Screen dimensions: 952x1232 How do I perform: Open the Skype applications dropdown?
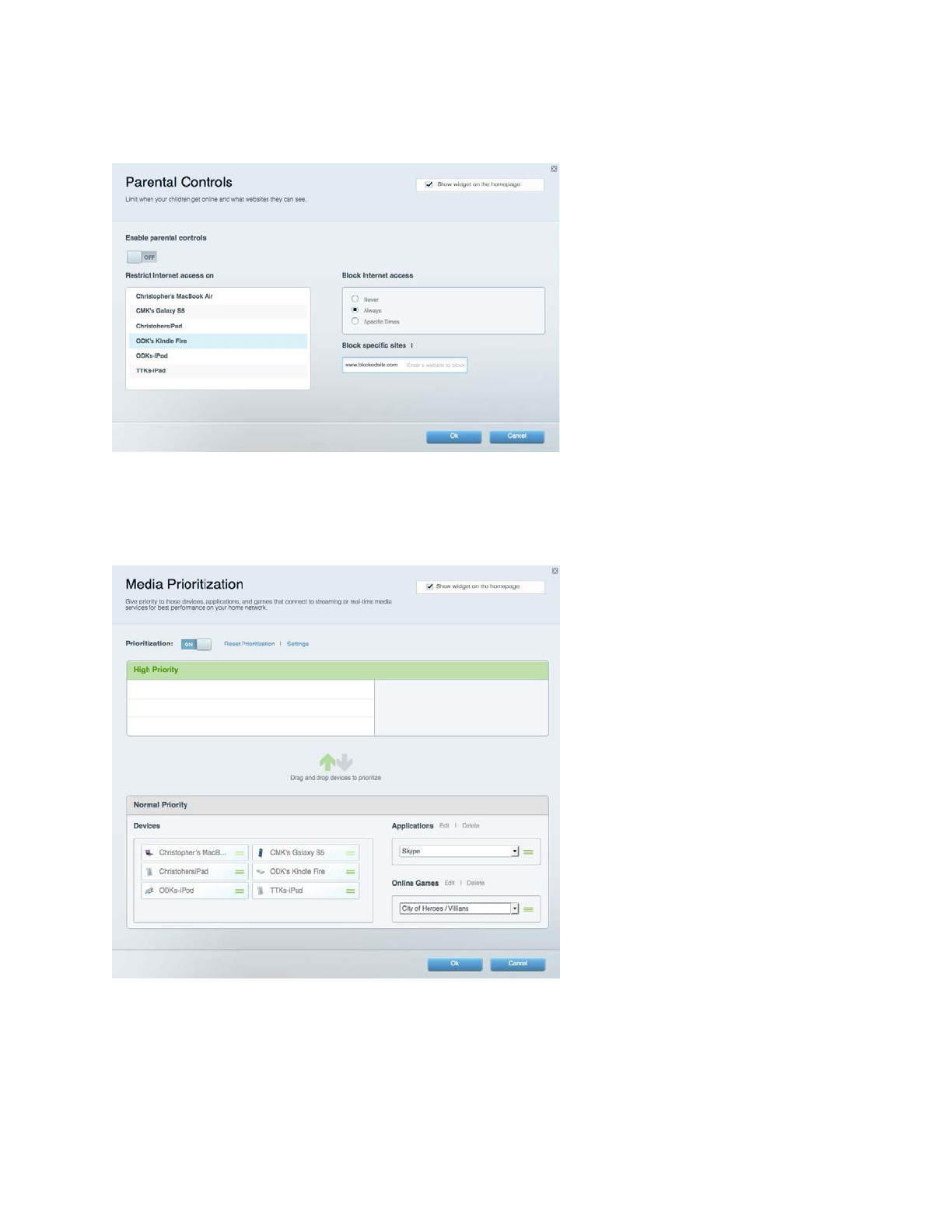tap(514, 852)
